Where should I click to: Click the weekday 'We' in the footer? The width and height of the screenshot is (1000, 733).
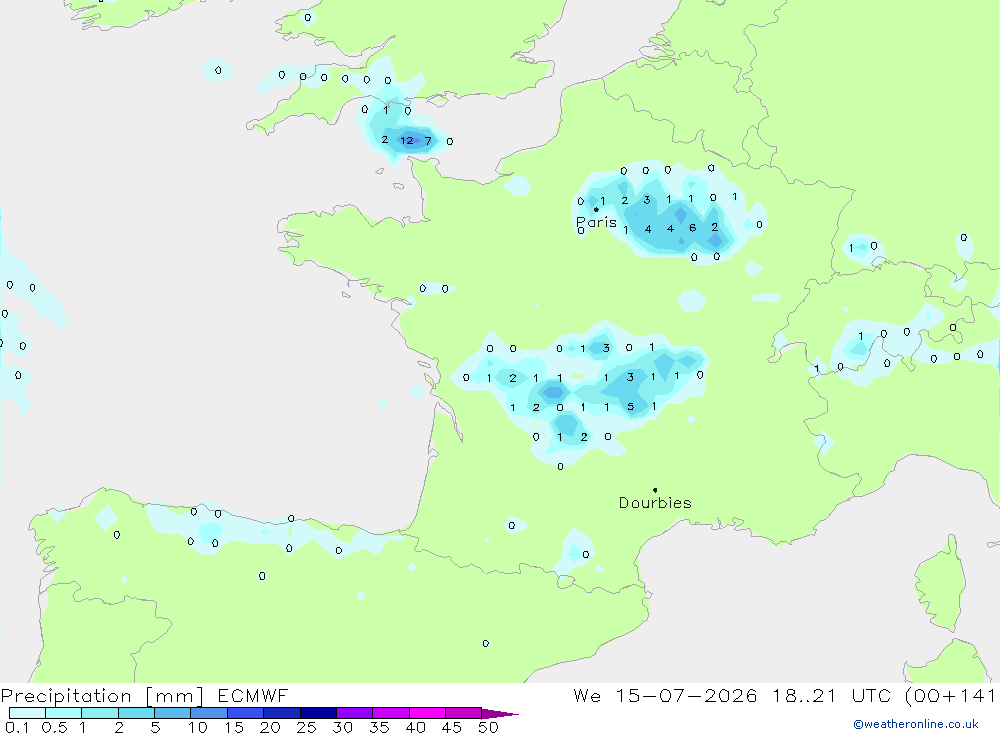[587, 696]
